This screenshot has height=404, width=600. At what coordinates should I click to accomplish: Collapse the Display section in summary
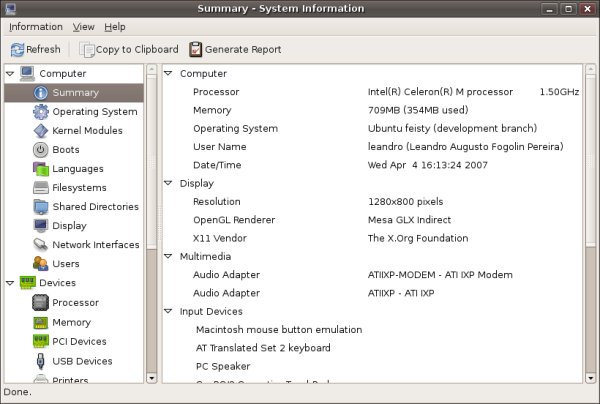(168, 183)
